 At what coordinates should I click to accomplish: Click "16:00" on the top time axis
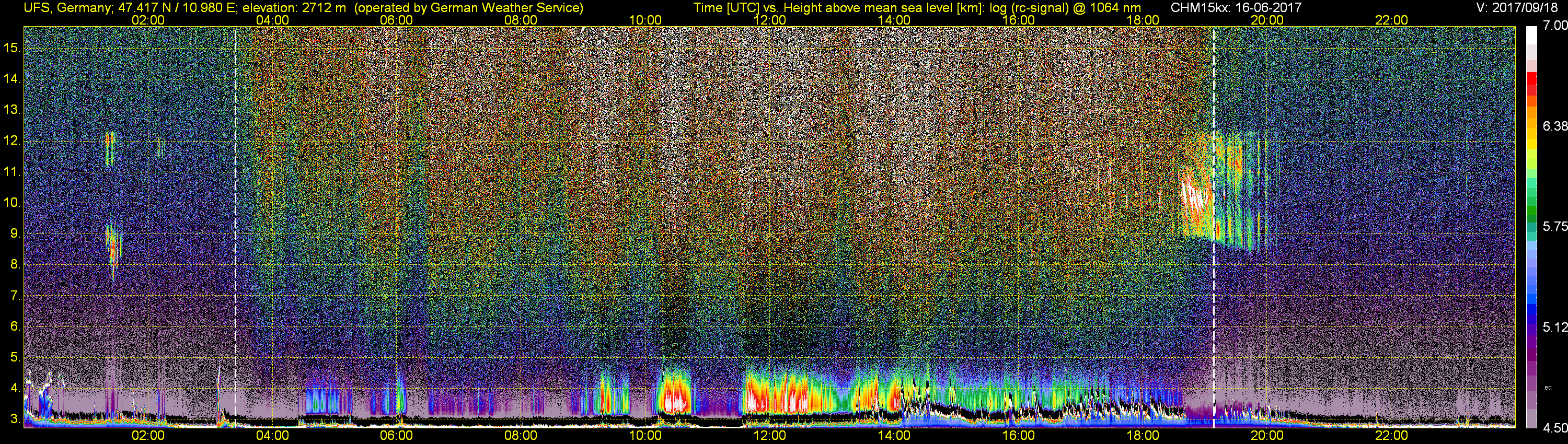pos(1019,20)
